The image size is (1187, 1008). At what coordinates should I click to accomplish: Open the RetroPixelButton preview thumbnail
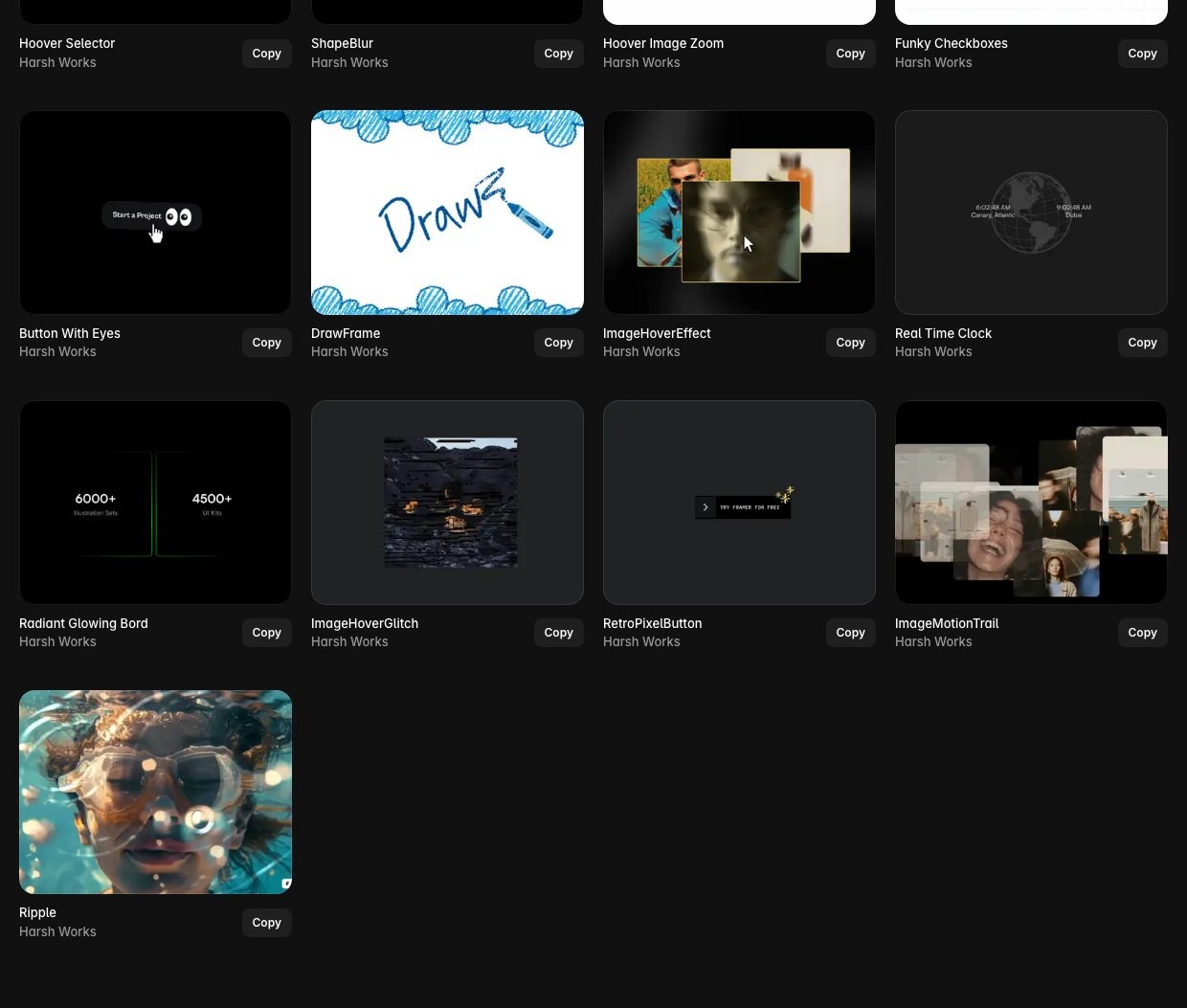point(739,503)
